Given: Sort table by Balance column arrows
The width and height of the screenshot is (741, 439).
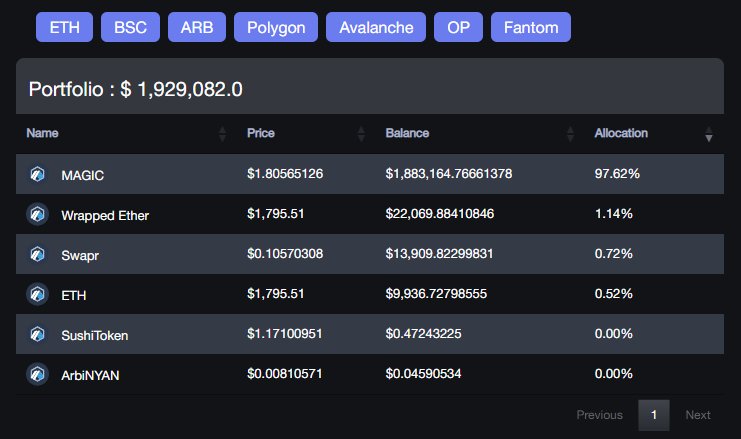Looking at the screenshot, I should pyautogui.click(x=570, y=134).
